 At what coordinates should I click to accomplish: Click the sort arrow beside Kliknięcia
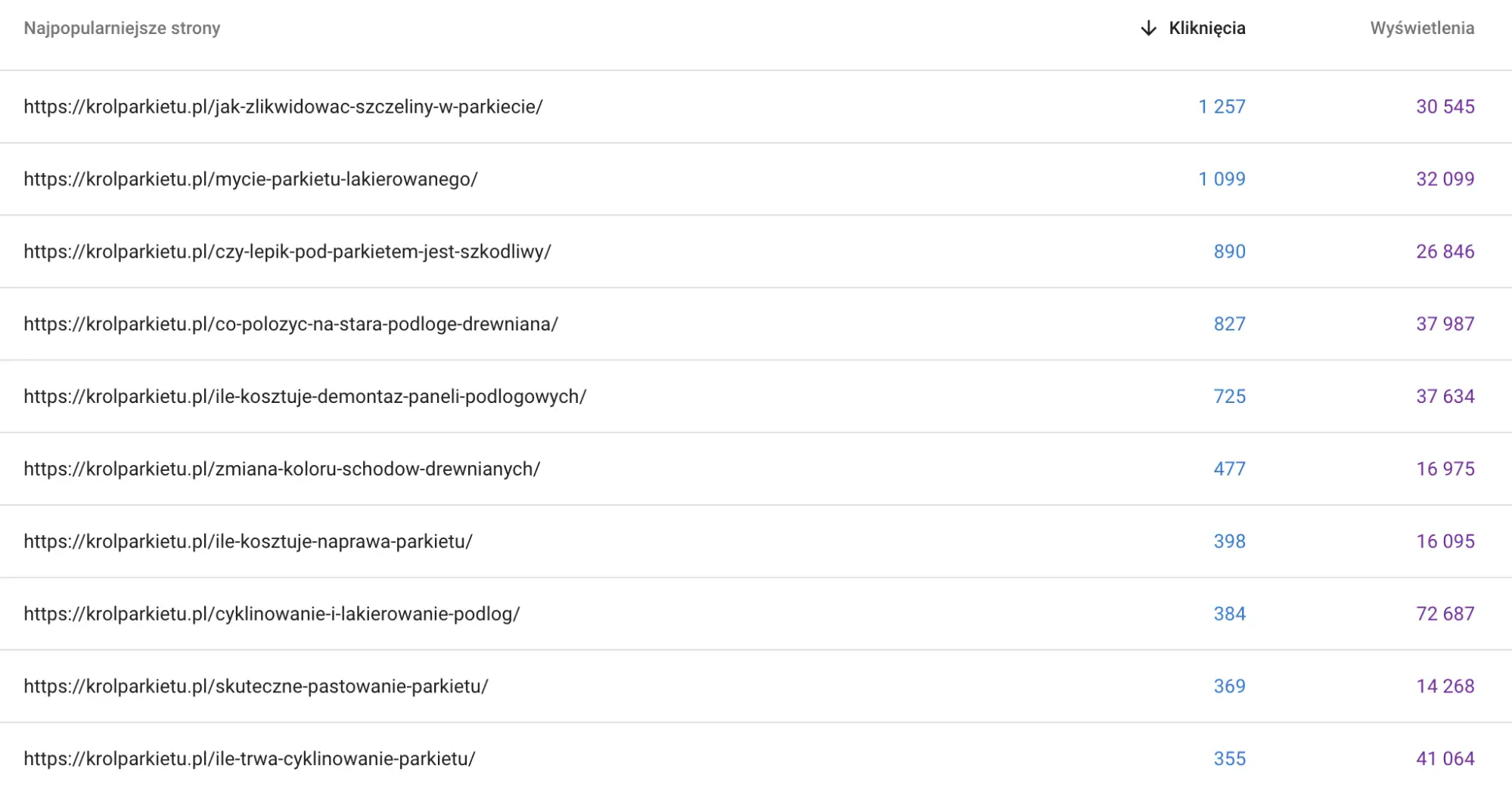[1148, 28]
